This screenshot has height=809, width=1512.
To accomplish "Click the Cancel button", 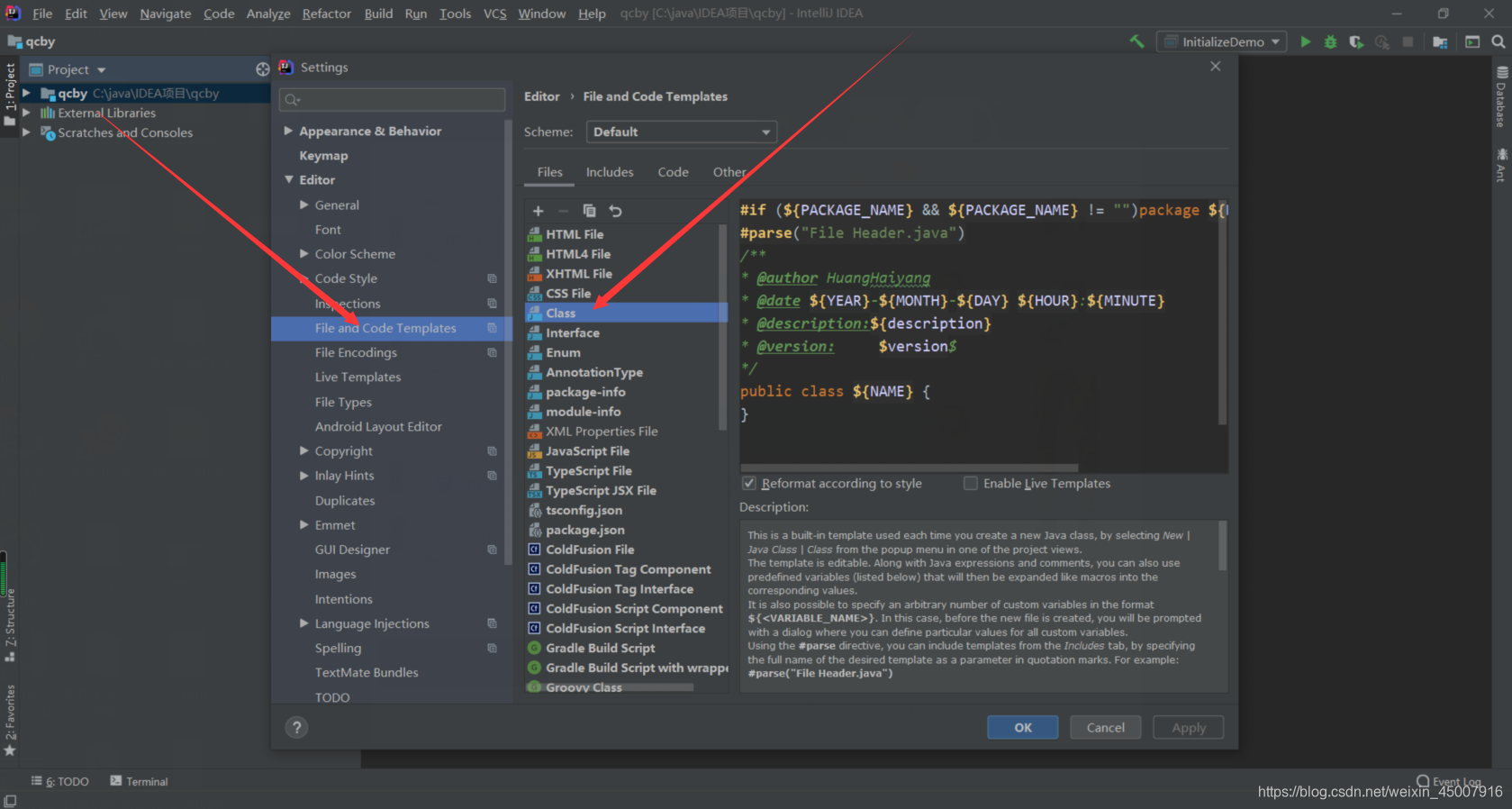I will [x=1105, y=728].
